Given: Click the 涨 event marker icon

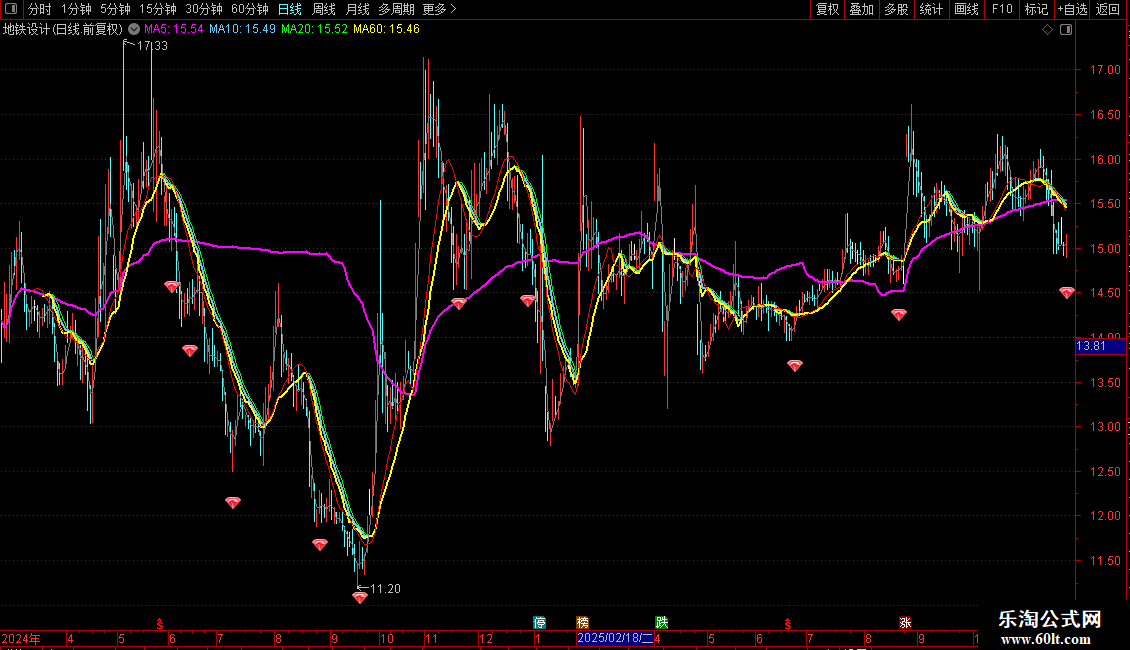Looking at the screenshot, I should click(x=905, y=622).
